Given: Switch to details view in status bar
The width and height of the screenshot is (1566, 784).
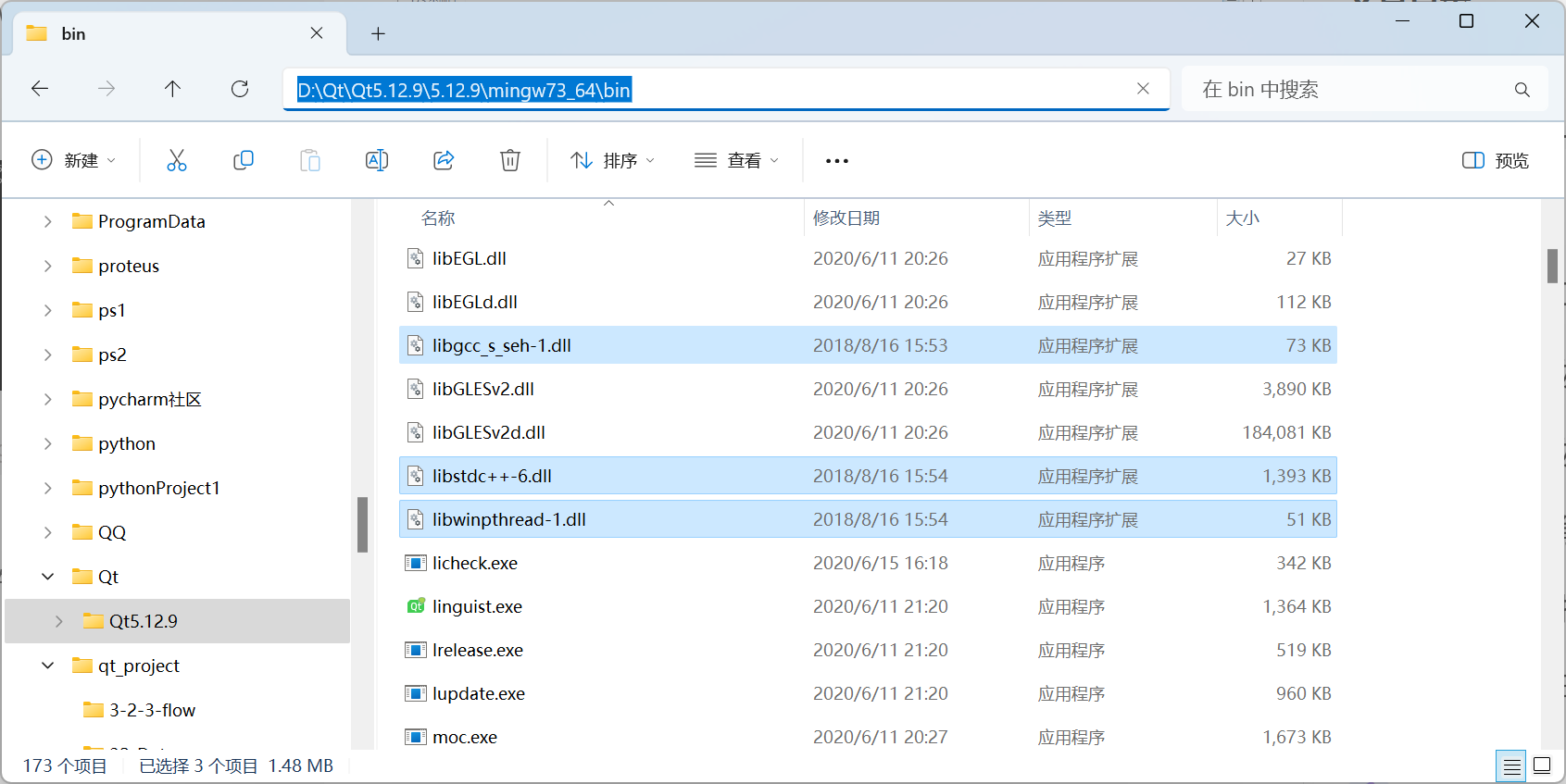Looking at the screenshot, I should 1512,766.
